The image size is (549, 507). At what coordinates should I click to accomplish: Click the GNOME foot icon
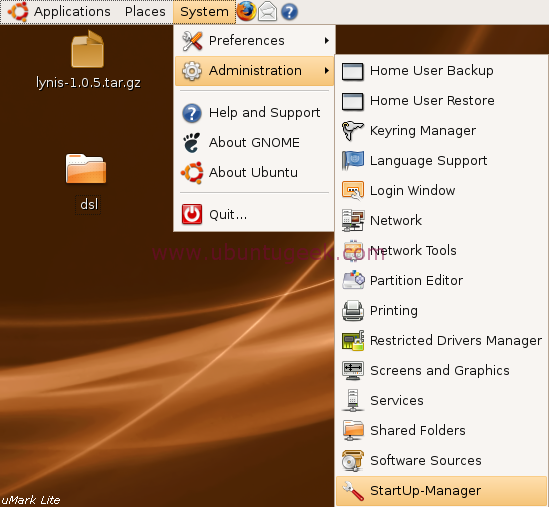(192, 143)
